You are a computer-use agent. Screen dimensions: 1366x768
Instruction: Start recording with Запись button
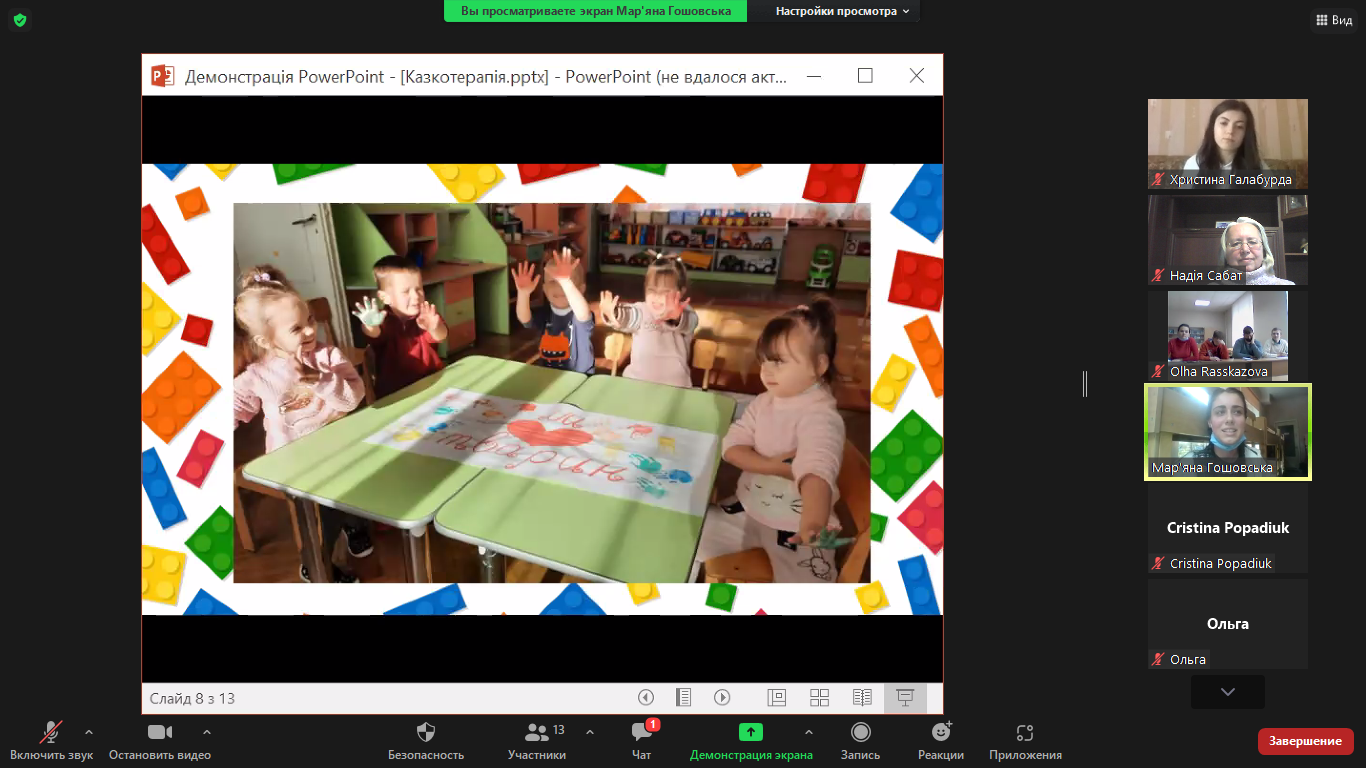pos(860,733)
